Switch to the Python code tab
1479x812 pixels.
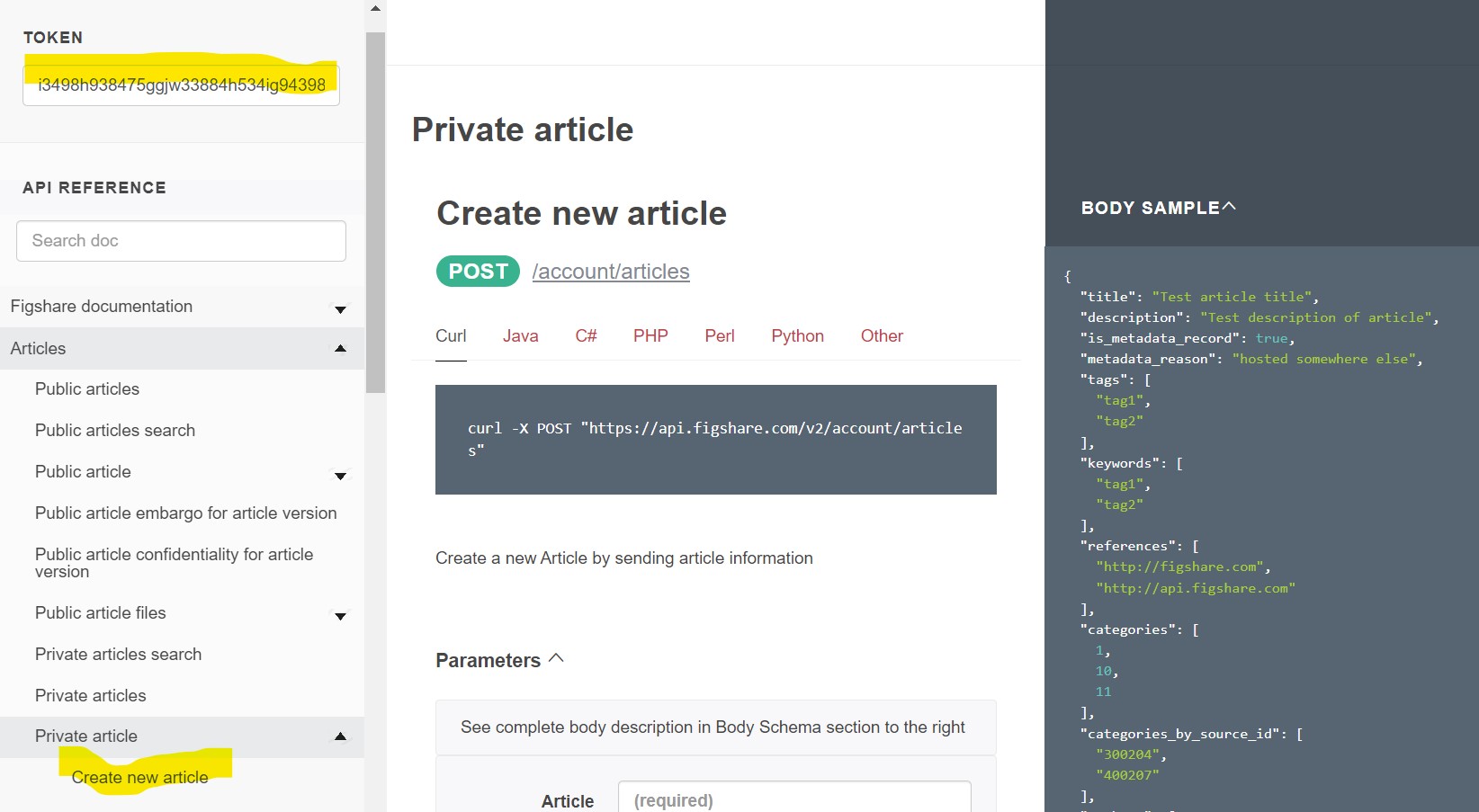tap(798, 336)
